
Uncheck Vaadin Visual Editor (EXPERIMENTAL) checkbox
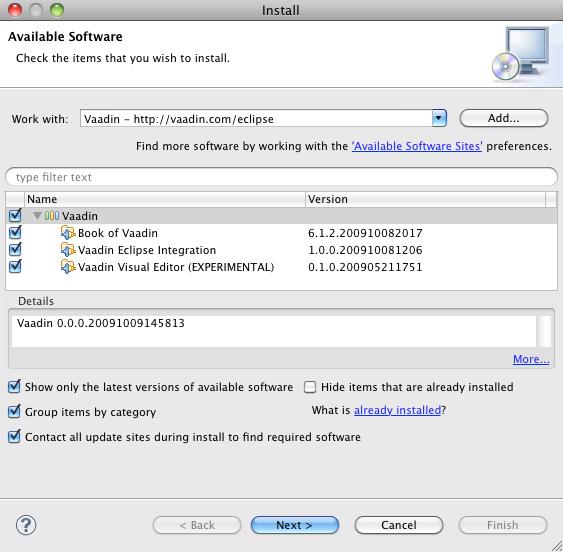[x=15, y=266]
